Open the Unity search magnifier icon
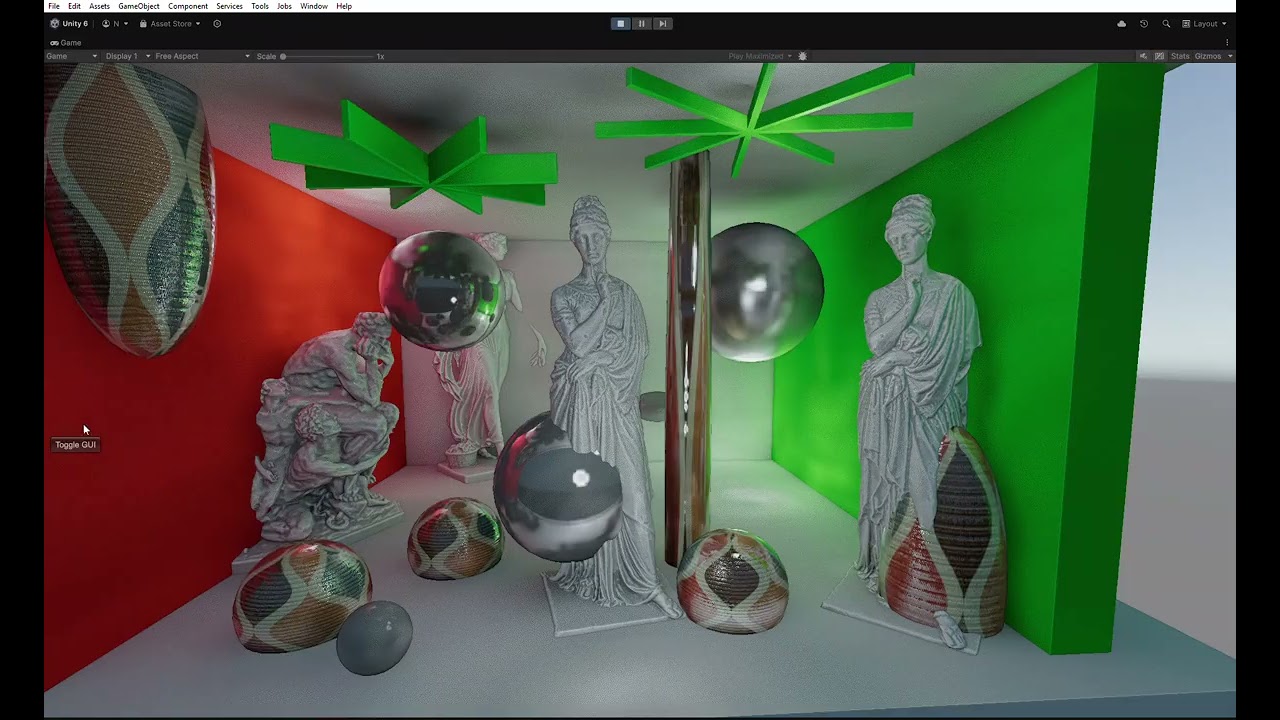The width and height of the screenshot is (1280, 720). pyautogui.click(x=1166, y=23)
